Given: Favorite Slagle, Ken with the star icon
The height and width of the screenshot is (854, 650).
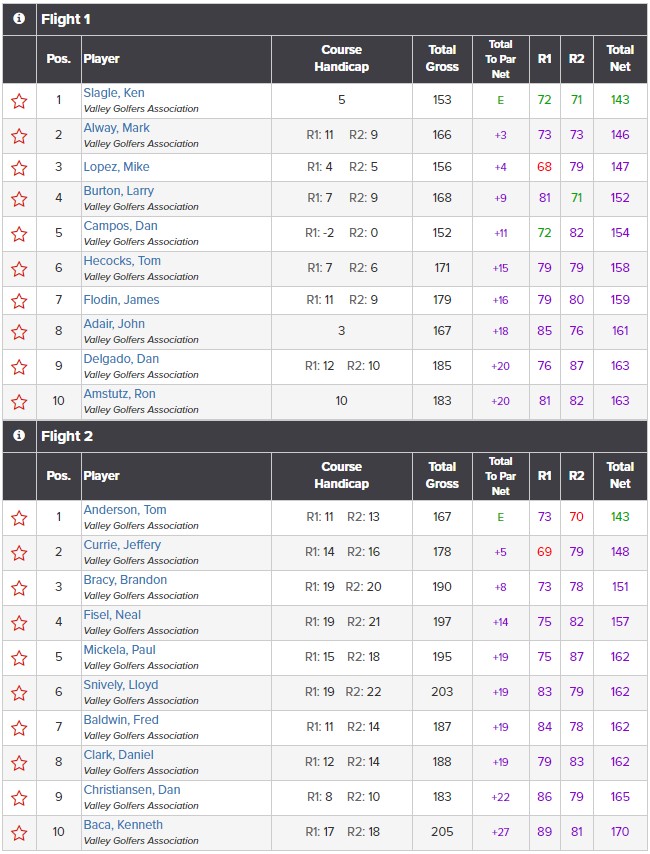Looking at the screenshot, I should 19,101.
